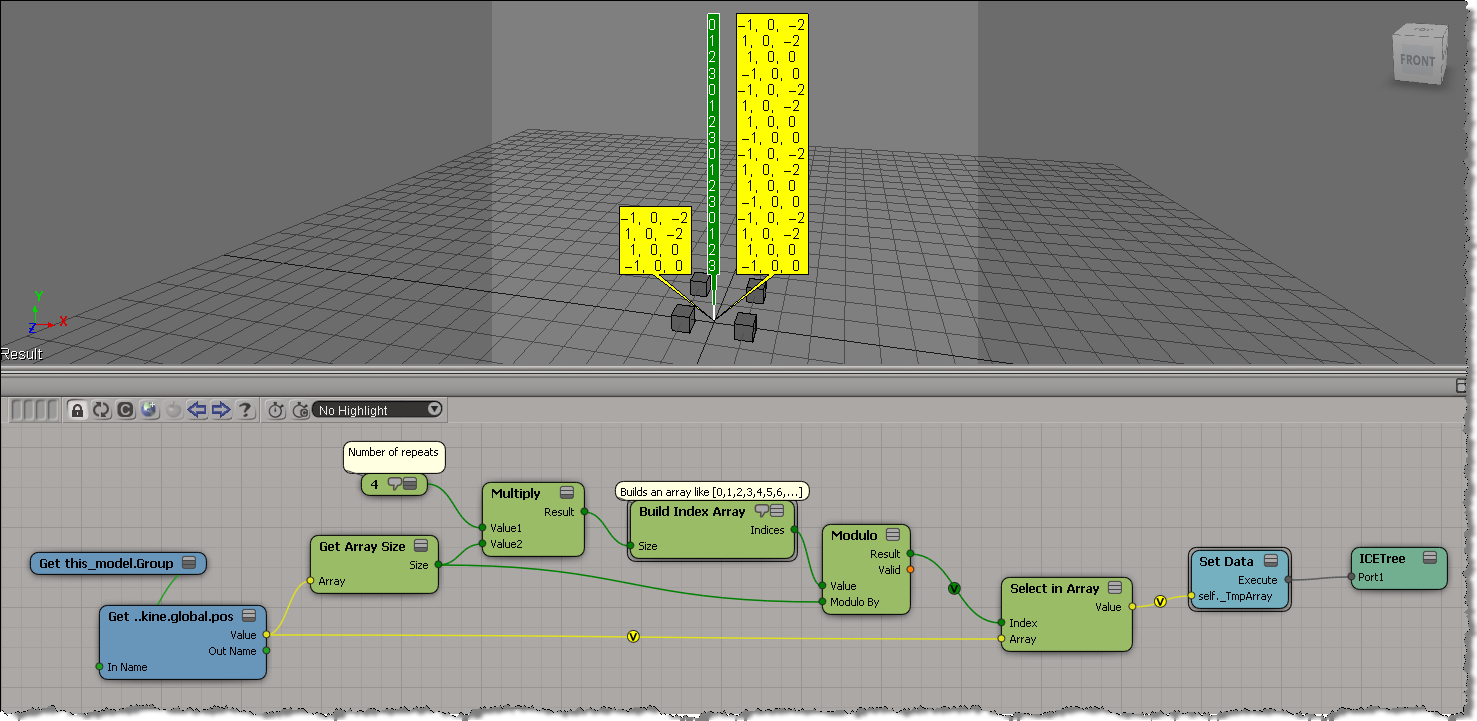
Task: Collapse the Get Array Size node
Action: 421,546
